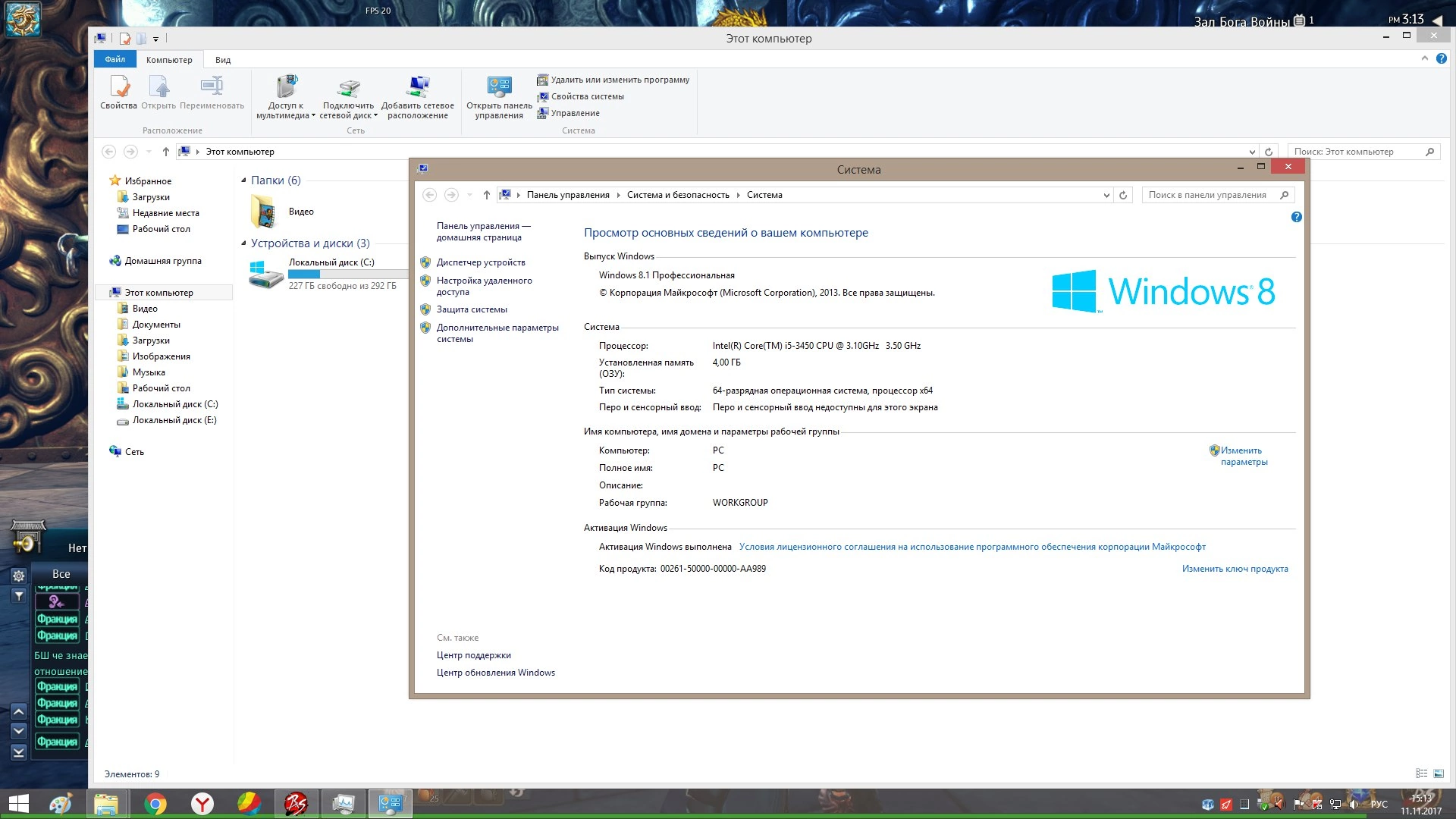
Task: Click refresh button in System address bar
Action: [1123, 195]
